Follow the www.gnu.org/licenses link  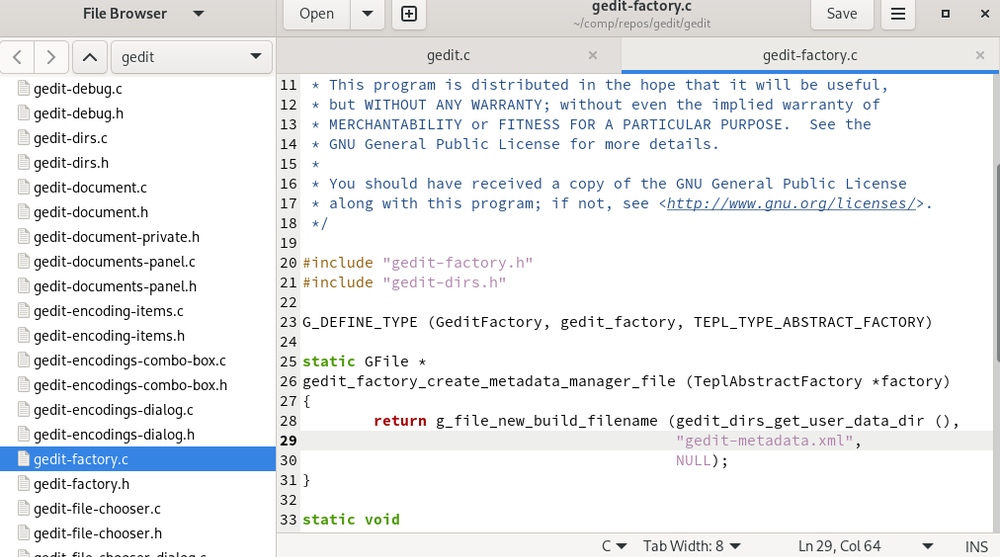click(791, 204)
